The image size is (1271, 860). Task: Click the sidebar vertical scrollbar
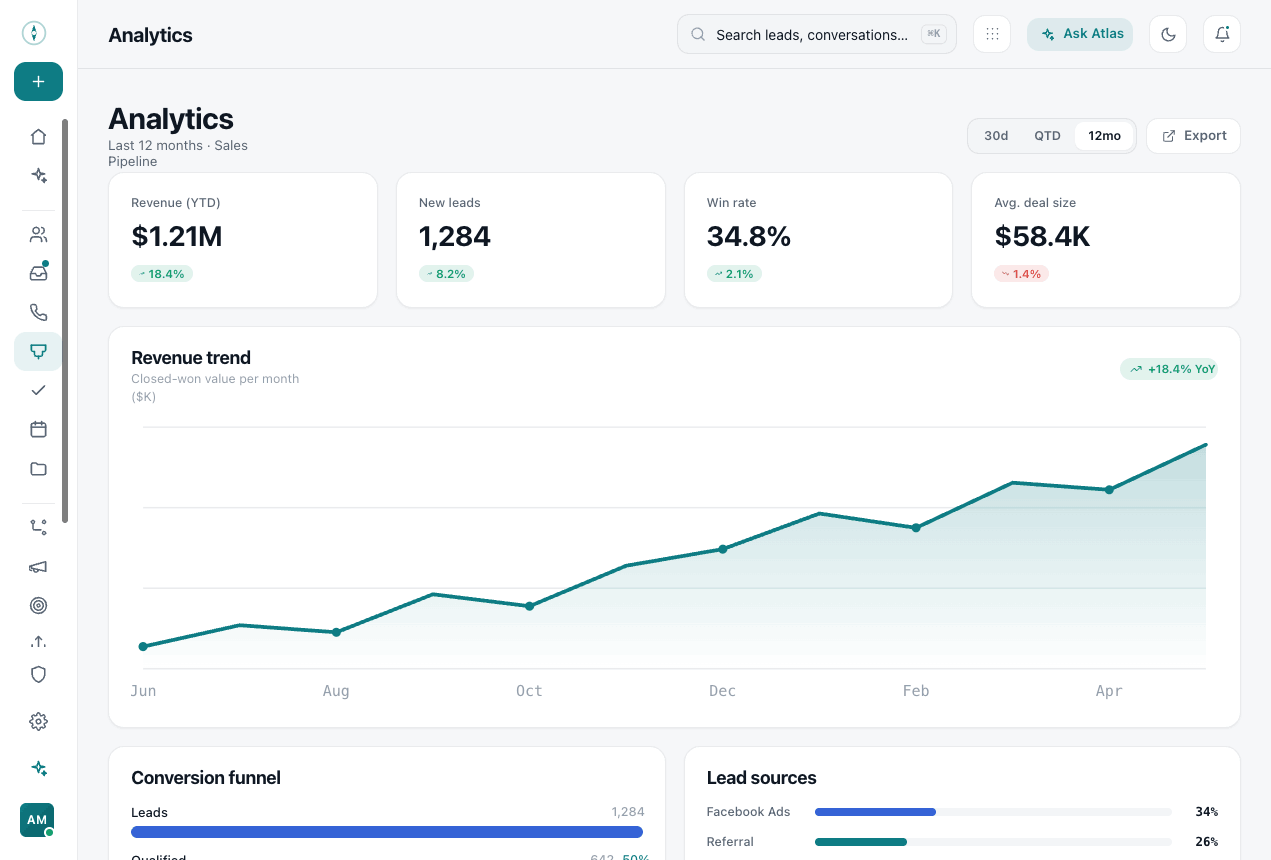pos(65,320)
